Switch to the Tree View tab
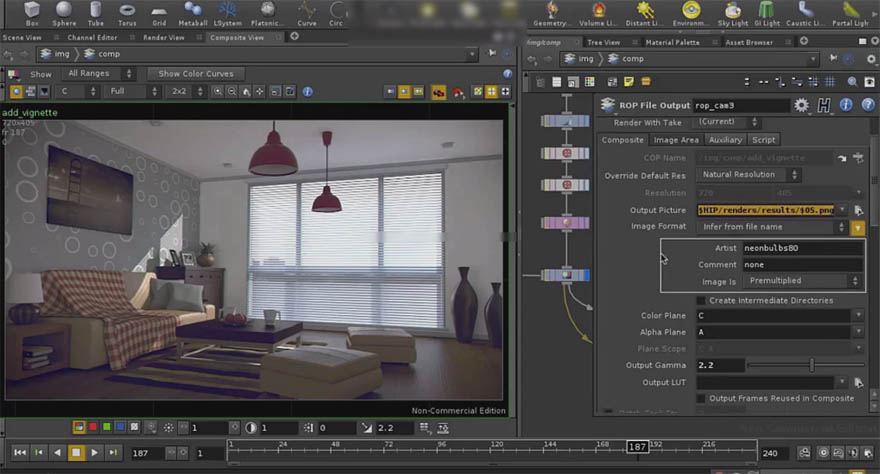This screenshot has height=474, width=880. [x=603, y=42]
